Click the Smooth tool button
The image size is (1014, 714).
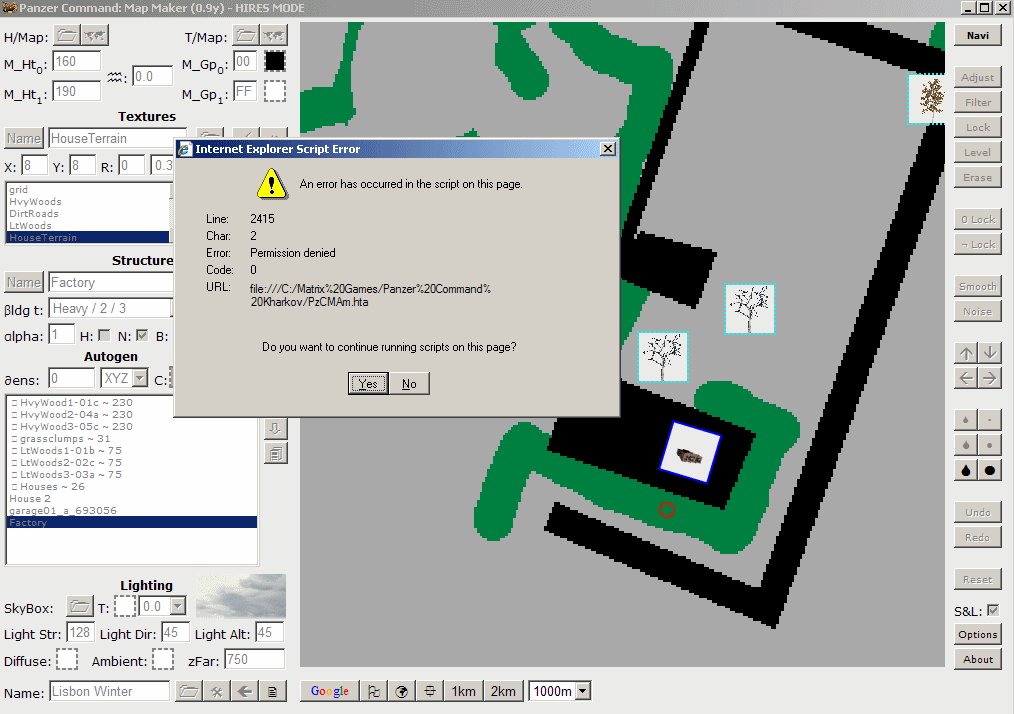click(978, 287)
